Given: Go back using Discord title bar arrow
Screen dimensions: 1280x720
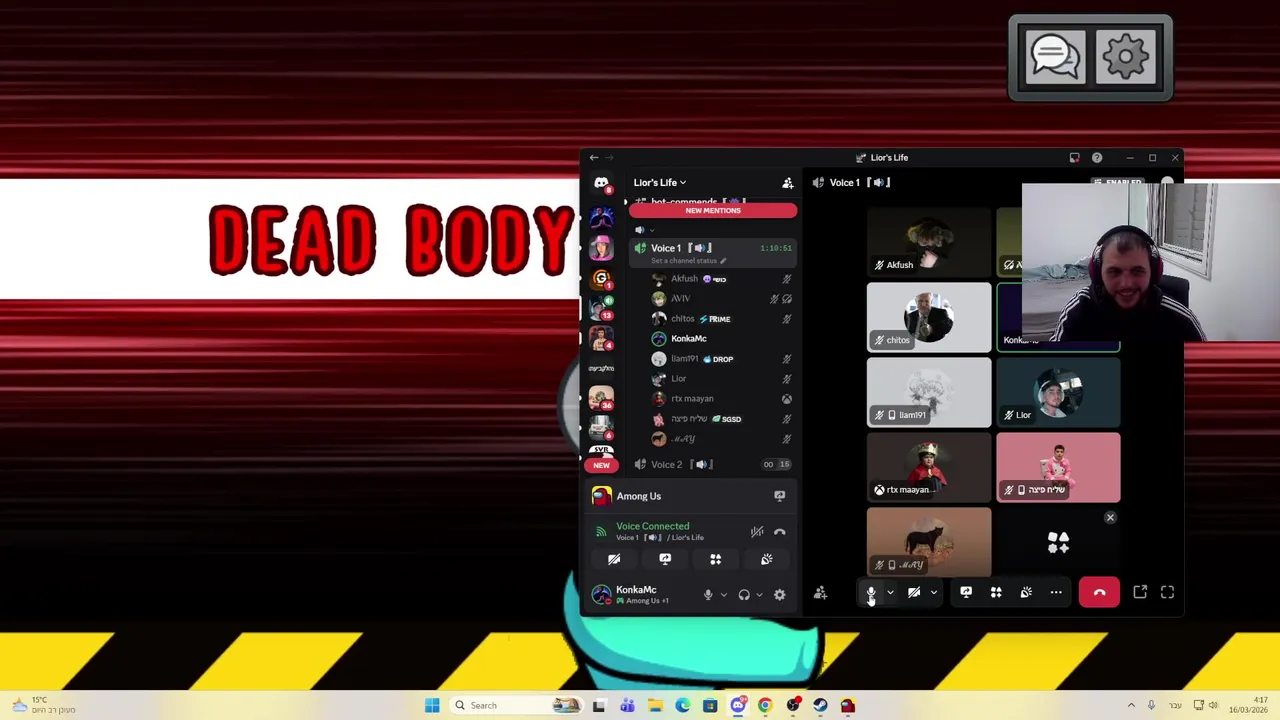Looking at the screenshot, I should click(x=594, y=158).
